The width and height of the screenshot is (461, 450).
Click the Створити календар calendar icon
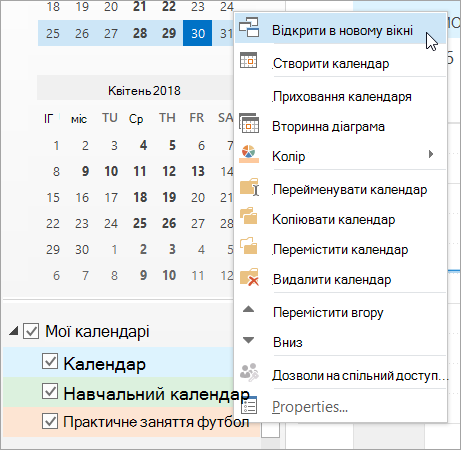[x=248, y=60]
